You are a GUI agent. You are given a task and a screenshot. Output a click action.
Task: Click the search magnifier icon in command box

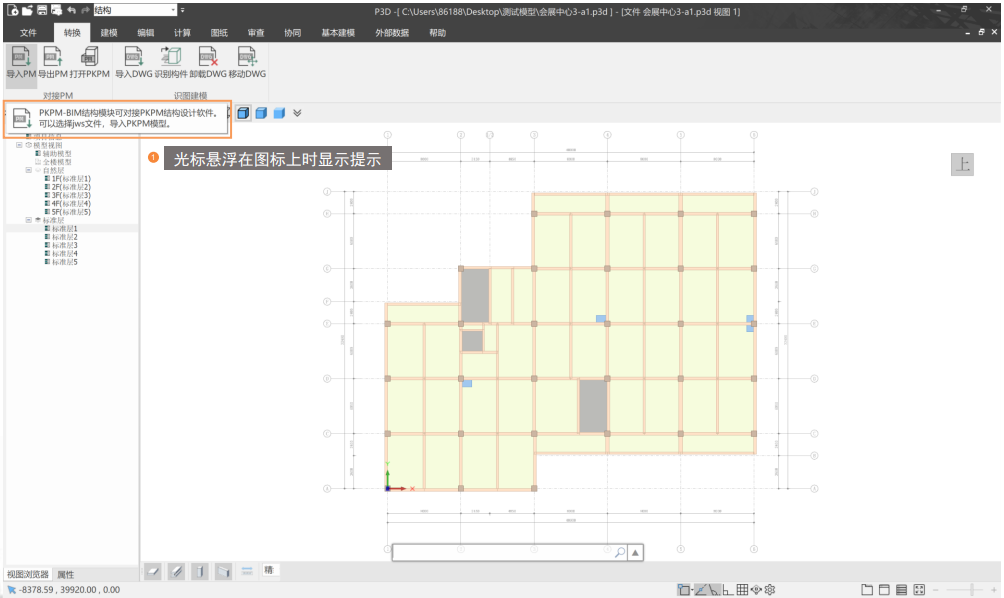pyautogui.click(x=620, y=552)
